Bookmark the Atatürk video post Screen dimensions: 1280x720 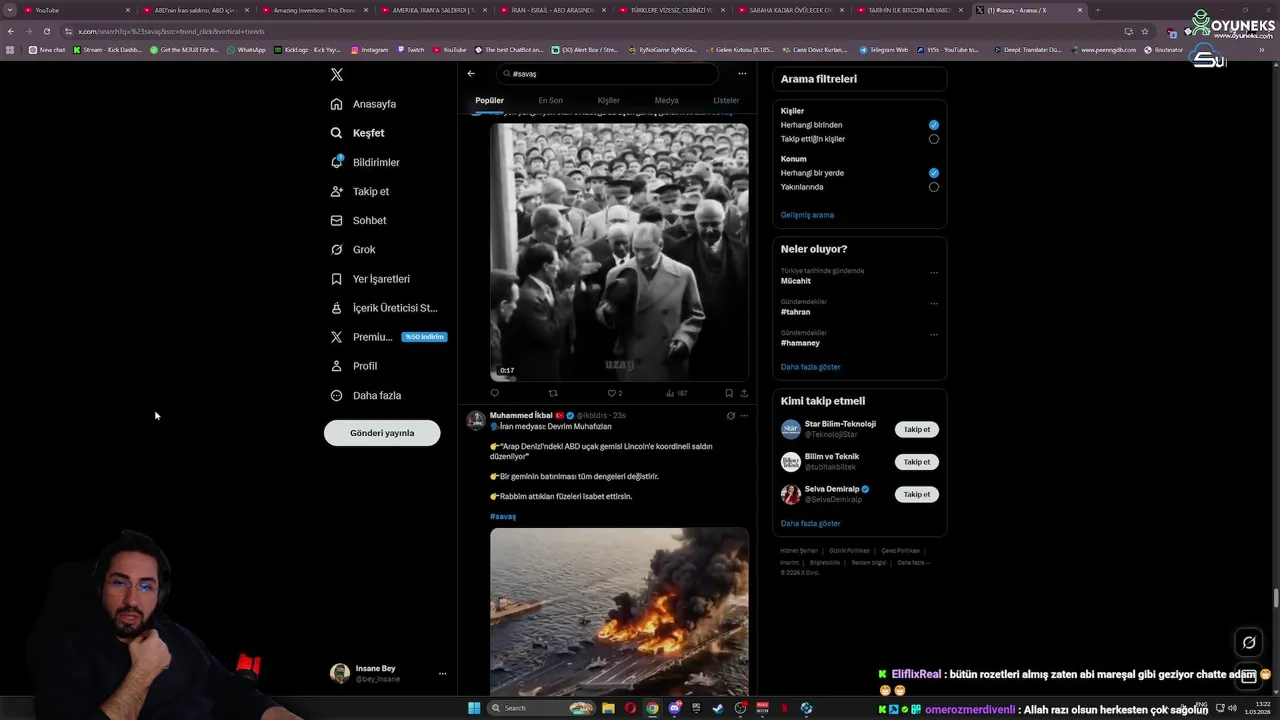[729, 393]
